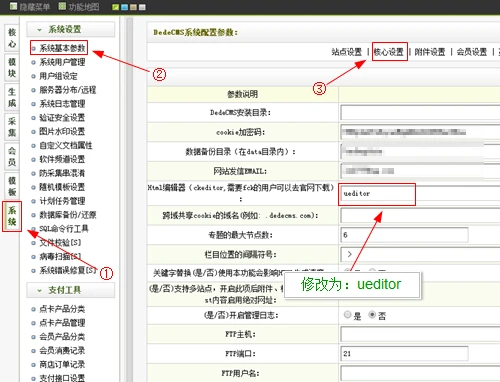
Task: Open 软件频道设置 menu entry
Action: point(62,159)
